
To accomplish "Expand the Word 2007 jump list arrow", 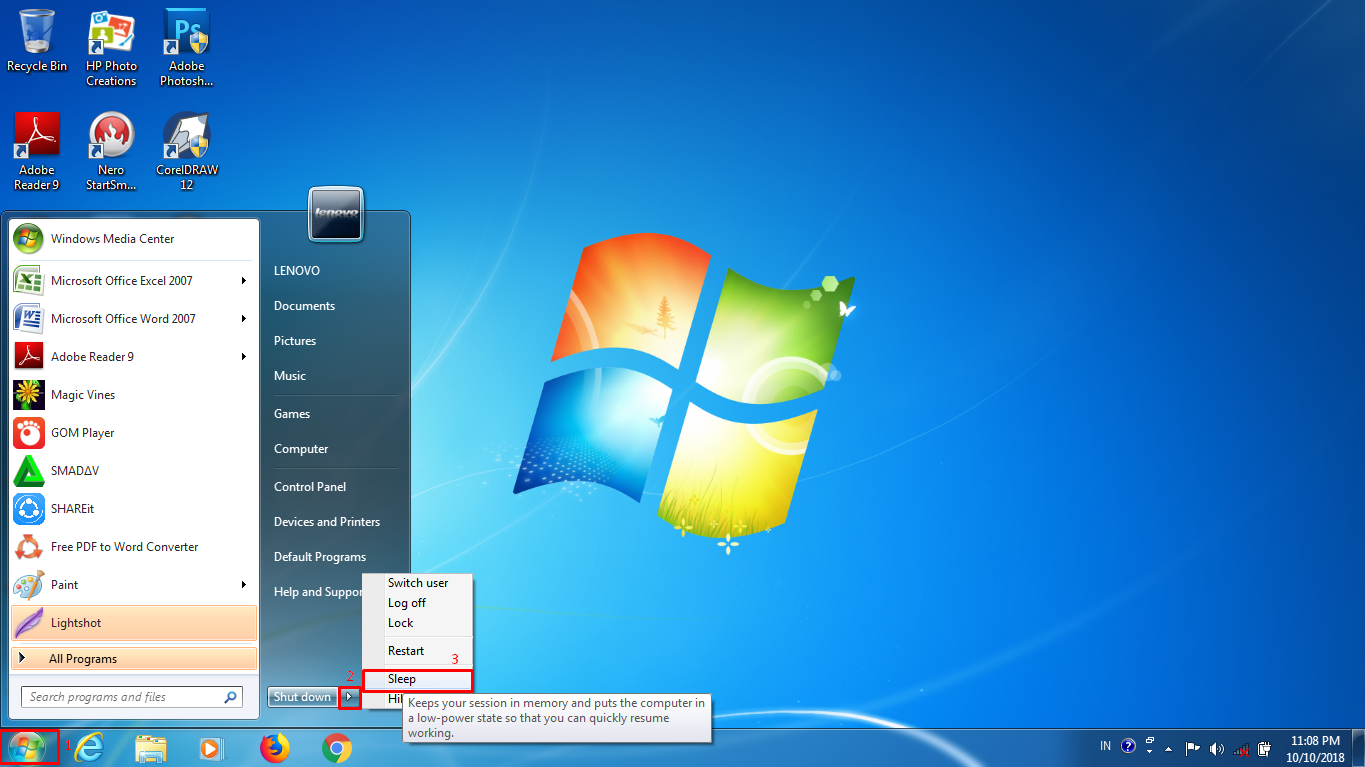I will [x=244, y=319].
